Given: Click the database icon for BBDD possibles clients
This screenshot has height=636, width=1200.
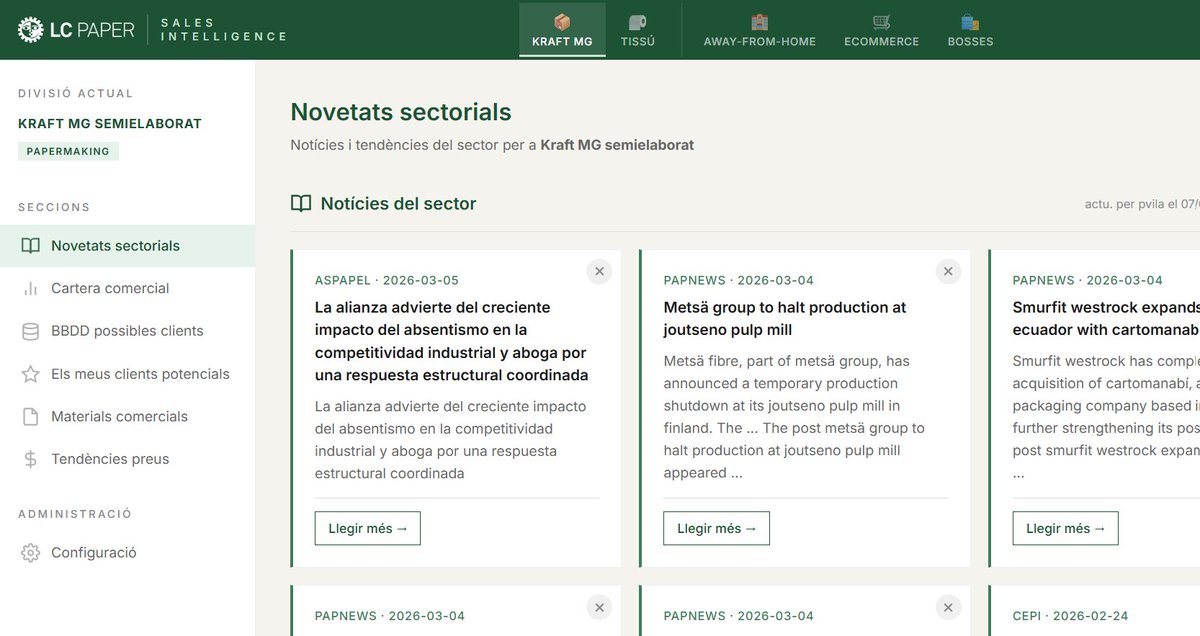Looking at the screenshot, I should pyautogui.click(x=31, y=331).
